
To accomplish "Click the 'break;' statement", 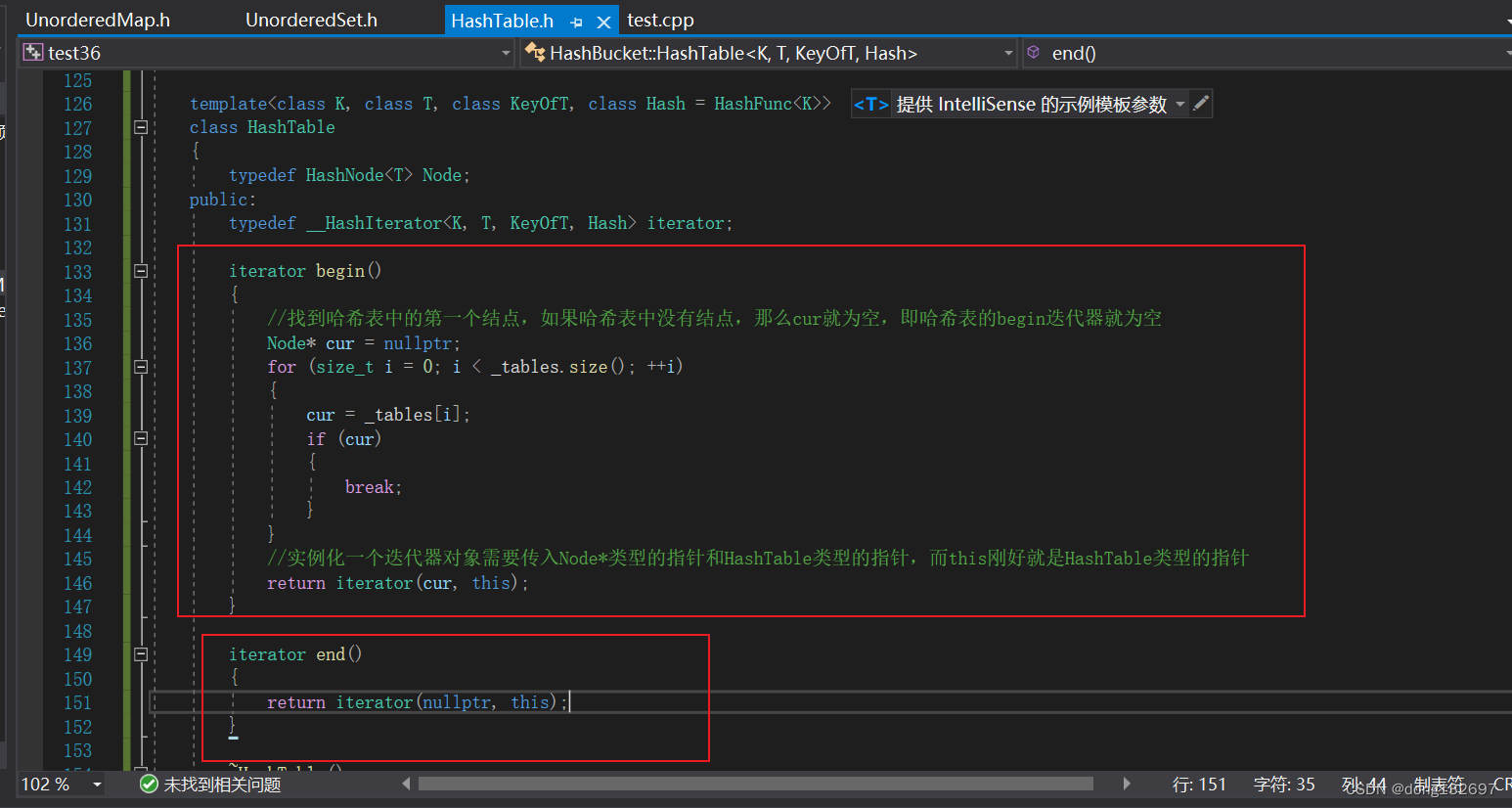I will click(x=373, y=487).
